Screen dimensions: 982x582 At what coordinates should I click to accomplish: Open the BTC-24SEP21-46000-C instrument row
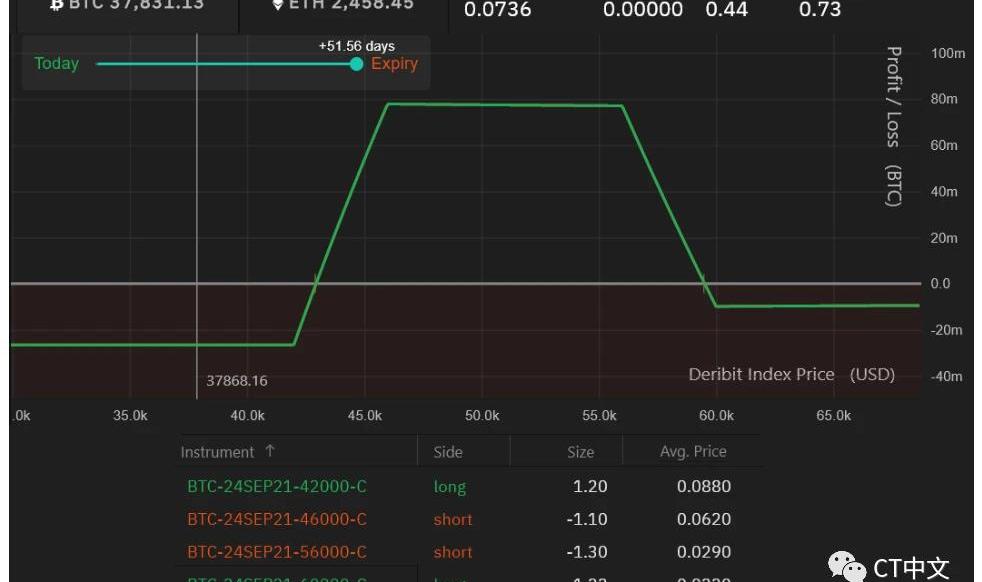point(277,520)
